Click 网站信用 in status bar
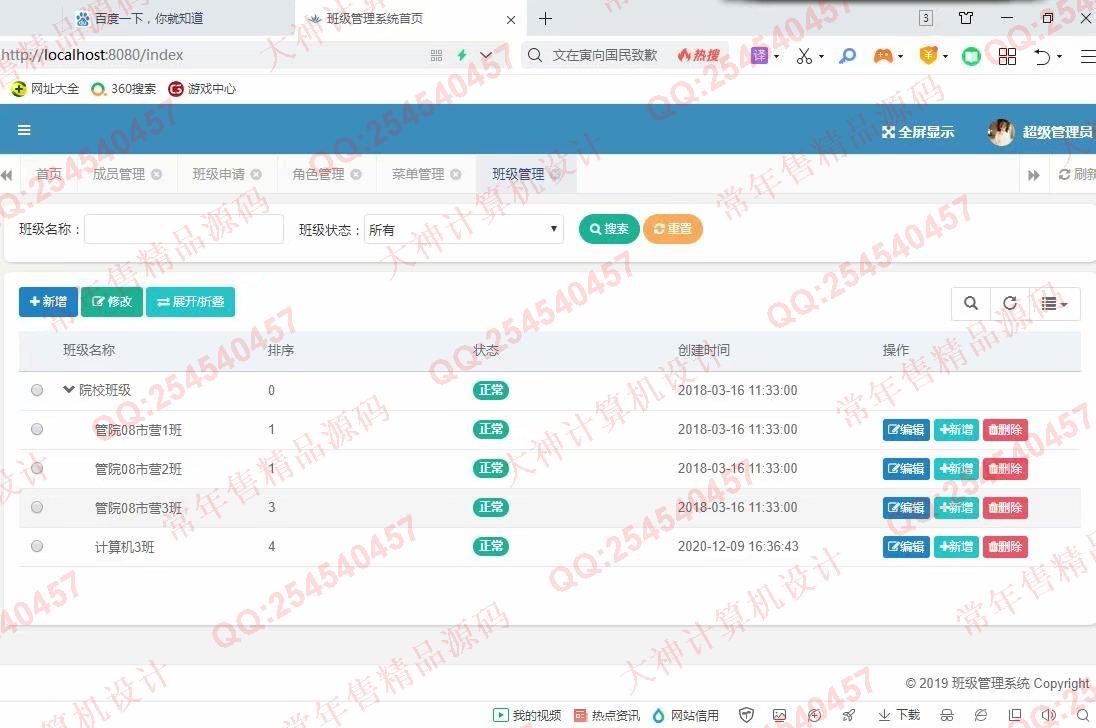The image size is (1096, 728). click(685, 715)
